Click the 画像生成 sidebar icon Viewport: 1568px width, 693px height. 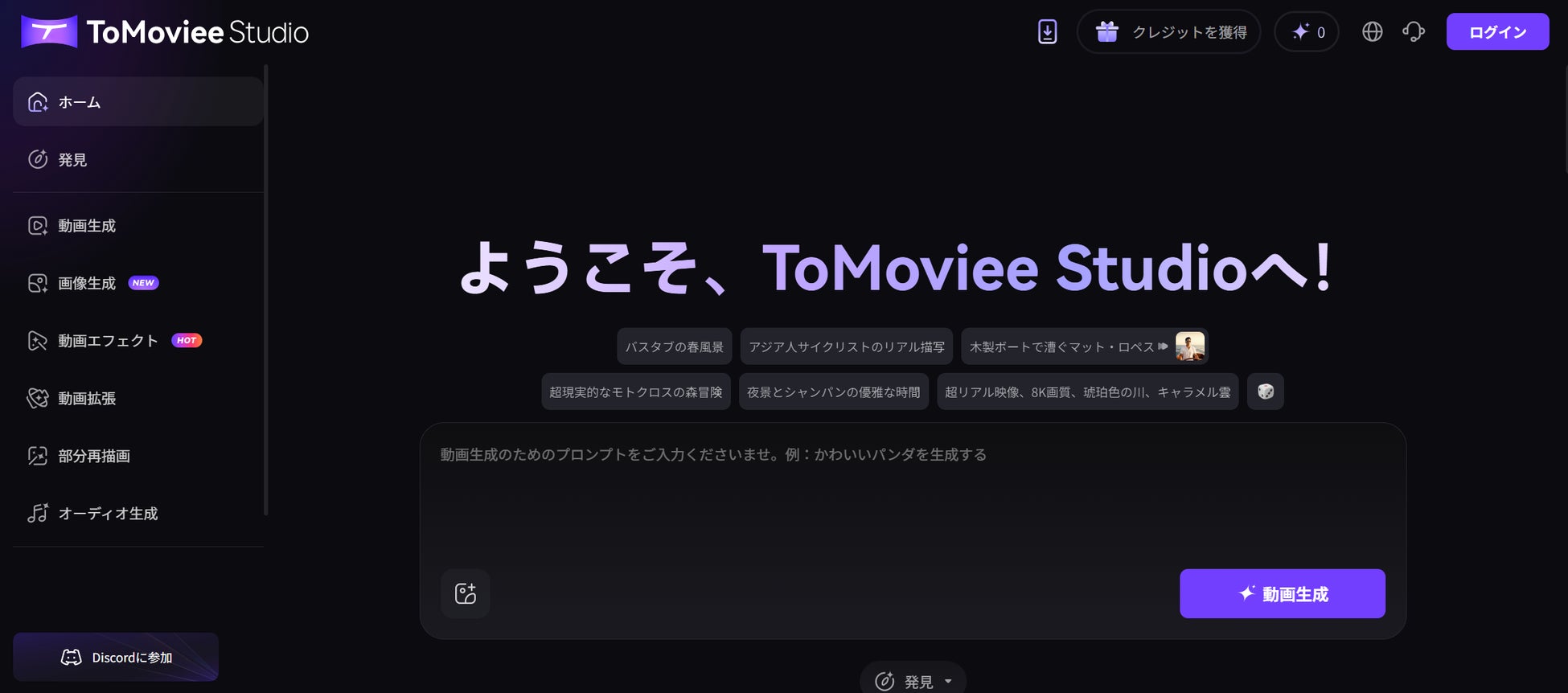click(x=38, y=283)
